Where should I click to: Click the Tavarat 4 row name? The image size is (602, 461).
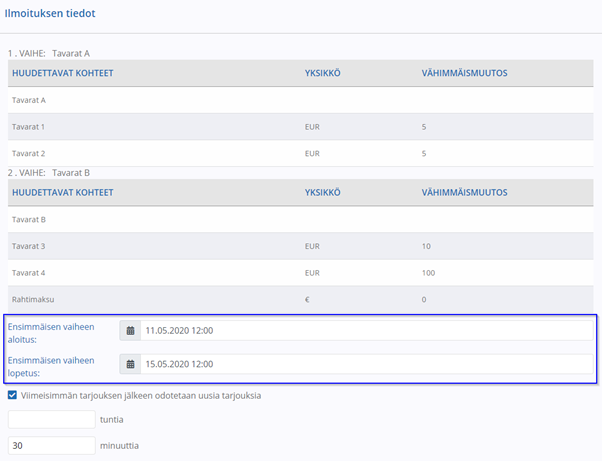pos(28,273)
